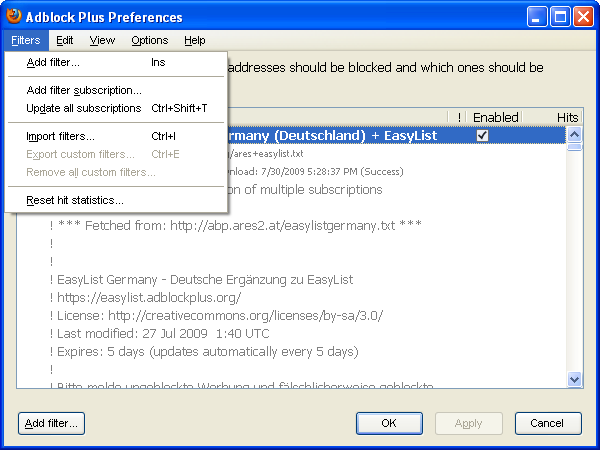The width and height of the screenshot is (600, 450).
Task: Confirm with the OK button
Action: pos(389,423)
